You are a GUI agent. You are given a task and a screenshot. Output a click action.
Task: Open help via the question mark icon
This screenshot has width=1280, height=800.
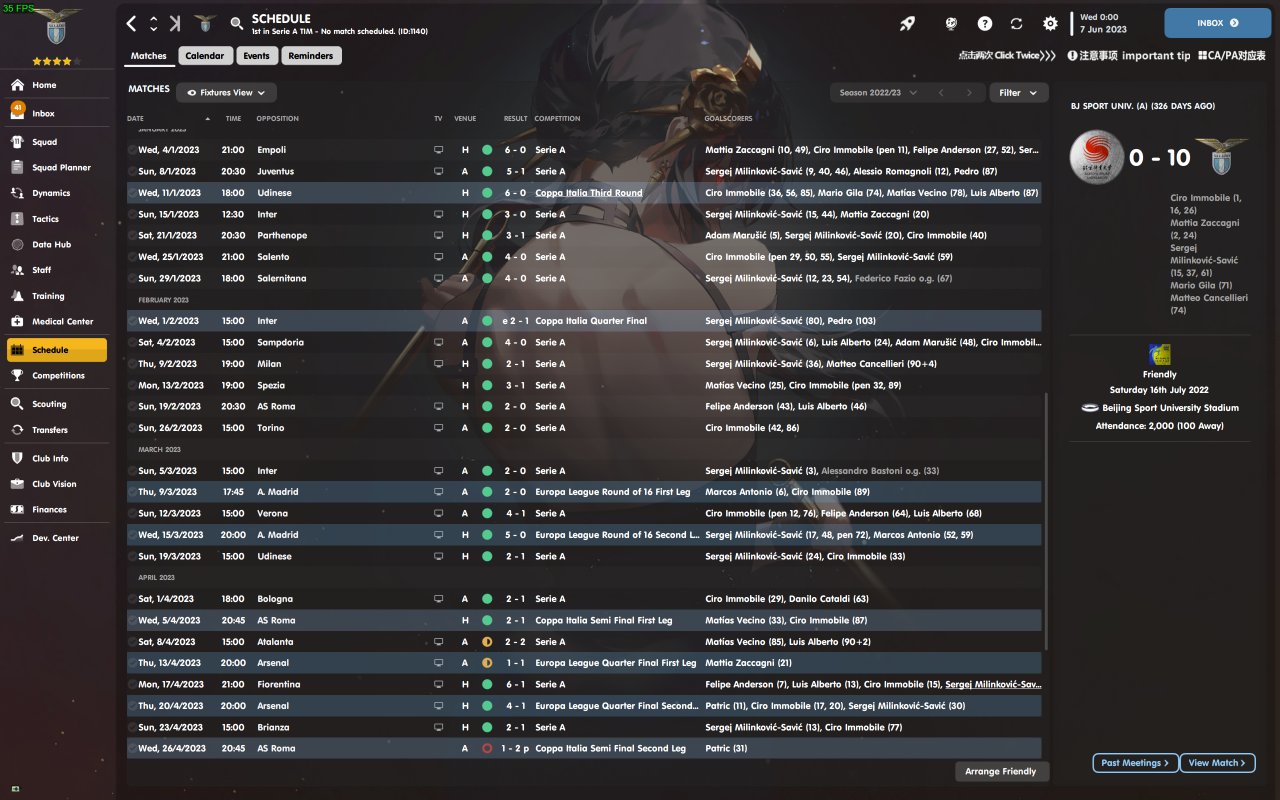click(985, 23)
